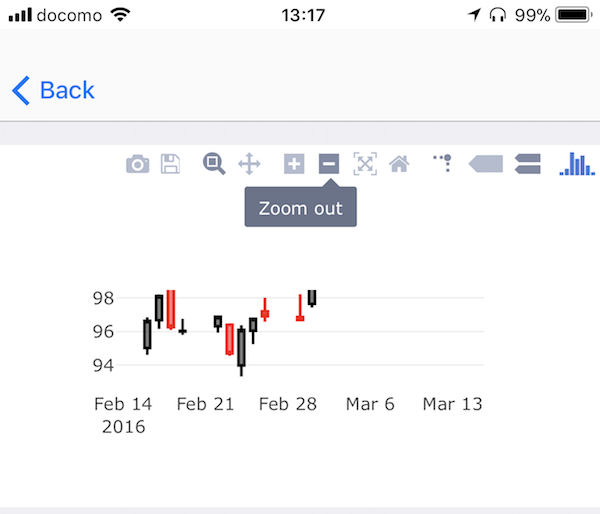Image resolution: width=600 pixels, height=514 pixels.
Task: Tap the blue back chevron arrow
Action: pos(21,90)
